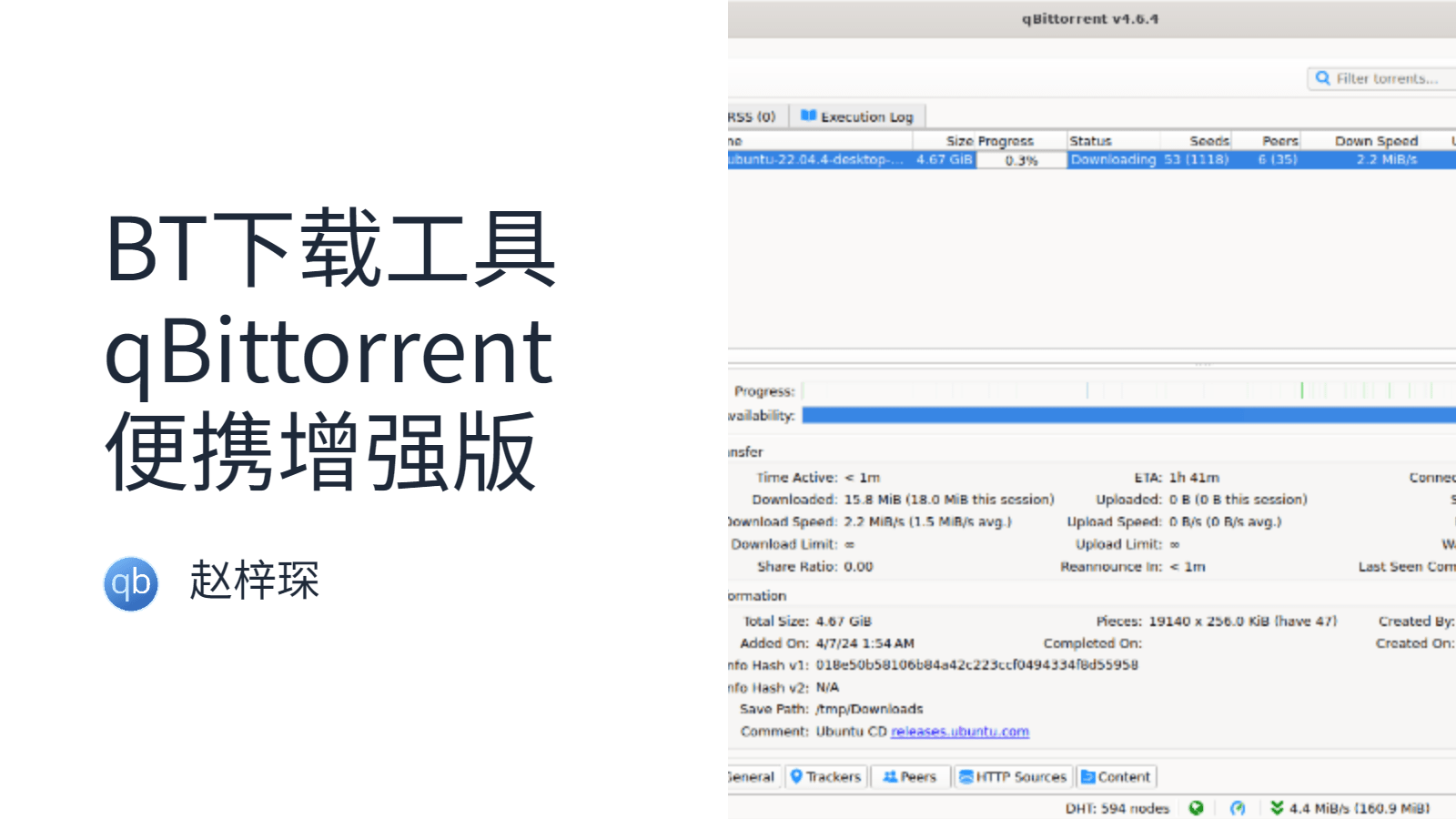Viewport: 1456px width, 819px height.
Task: Click the Info Hash v1 value
Action: point(976,665)
